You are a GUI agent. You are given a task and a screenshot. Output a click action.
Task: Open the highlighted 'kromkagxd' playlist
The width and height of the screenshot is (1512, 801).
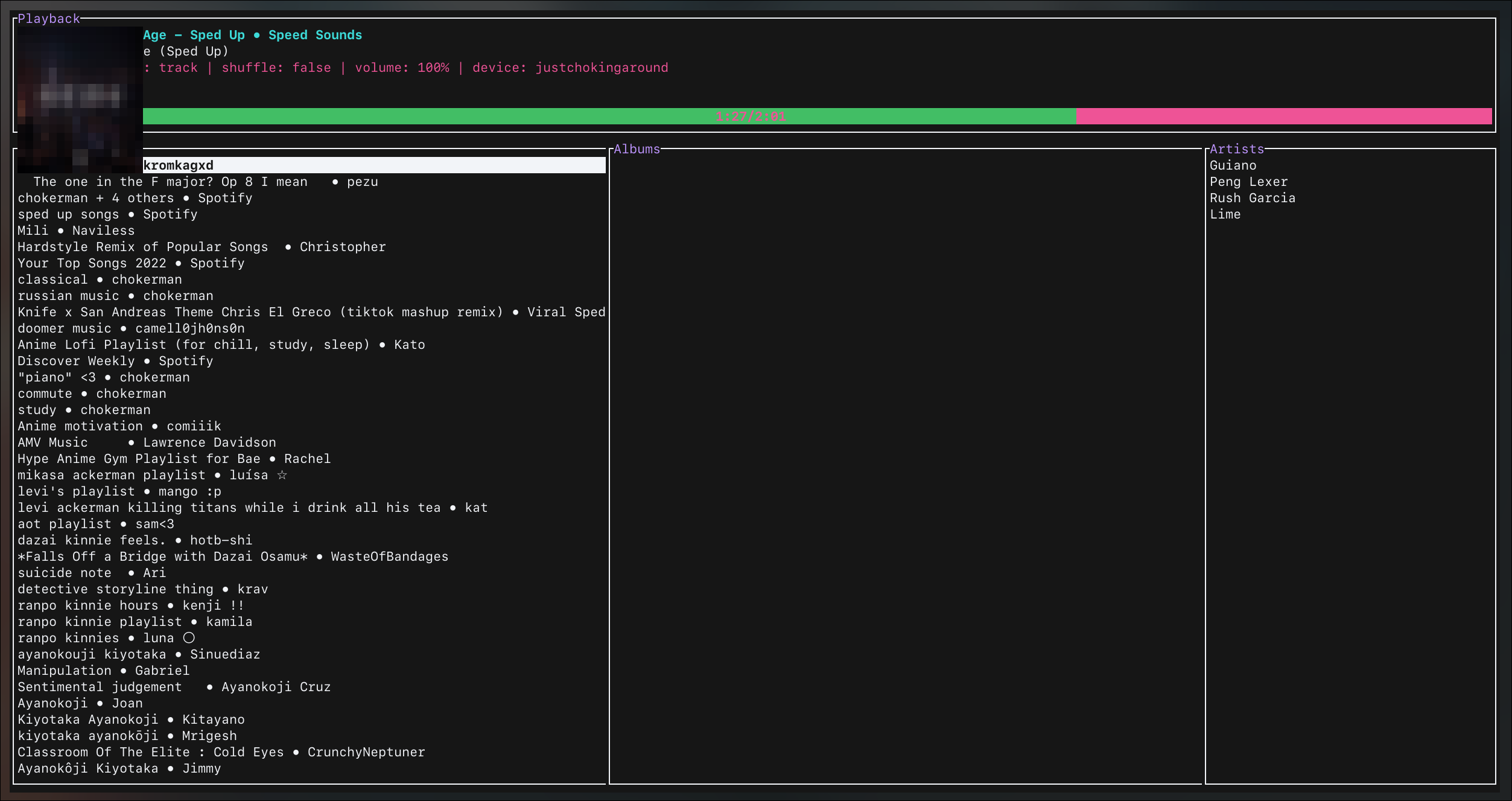(177, 165)
